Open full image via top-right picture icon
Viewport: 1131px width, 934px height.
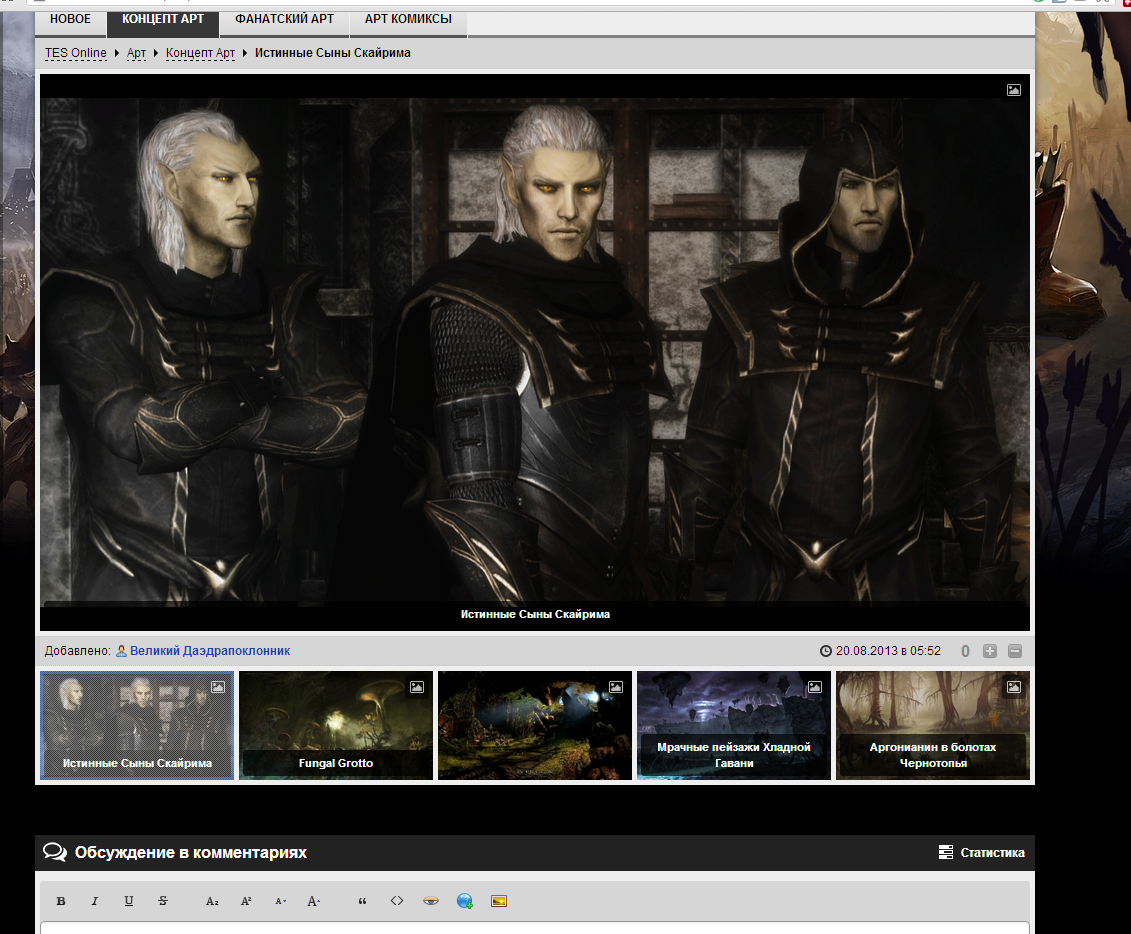point(1013,89)
